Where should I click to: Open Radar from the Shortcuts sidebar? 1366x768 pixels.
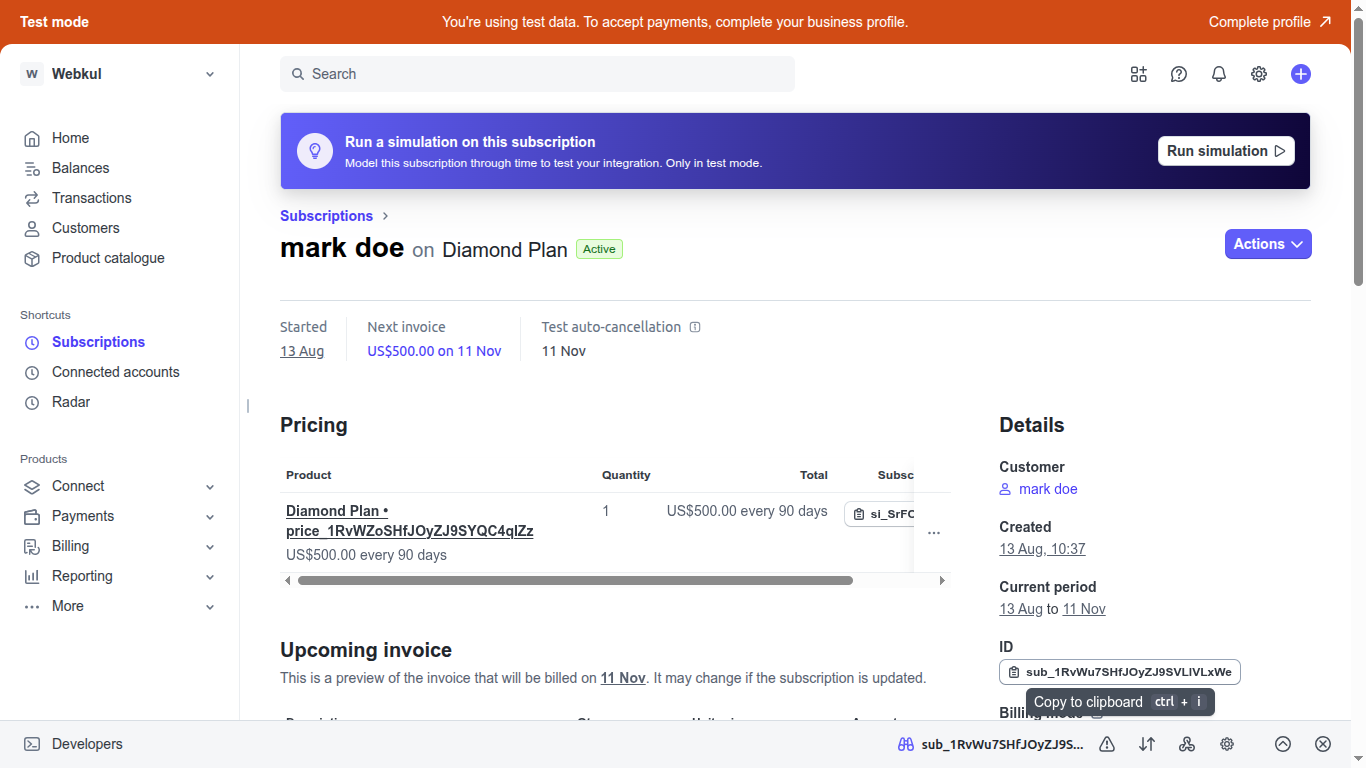(x=71, y=402)
